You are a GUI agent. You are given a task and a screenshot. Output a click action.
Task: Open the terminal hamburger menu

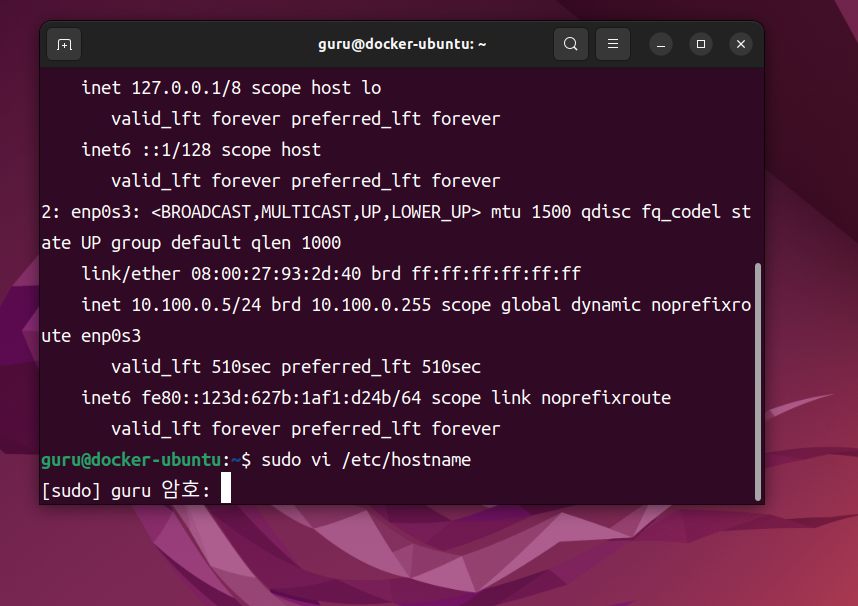[613, 44]
